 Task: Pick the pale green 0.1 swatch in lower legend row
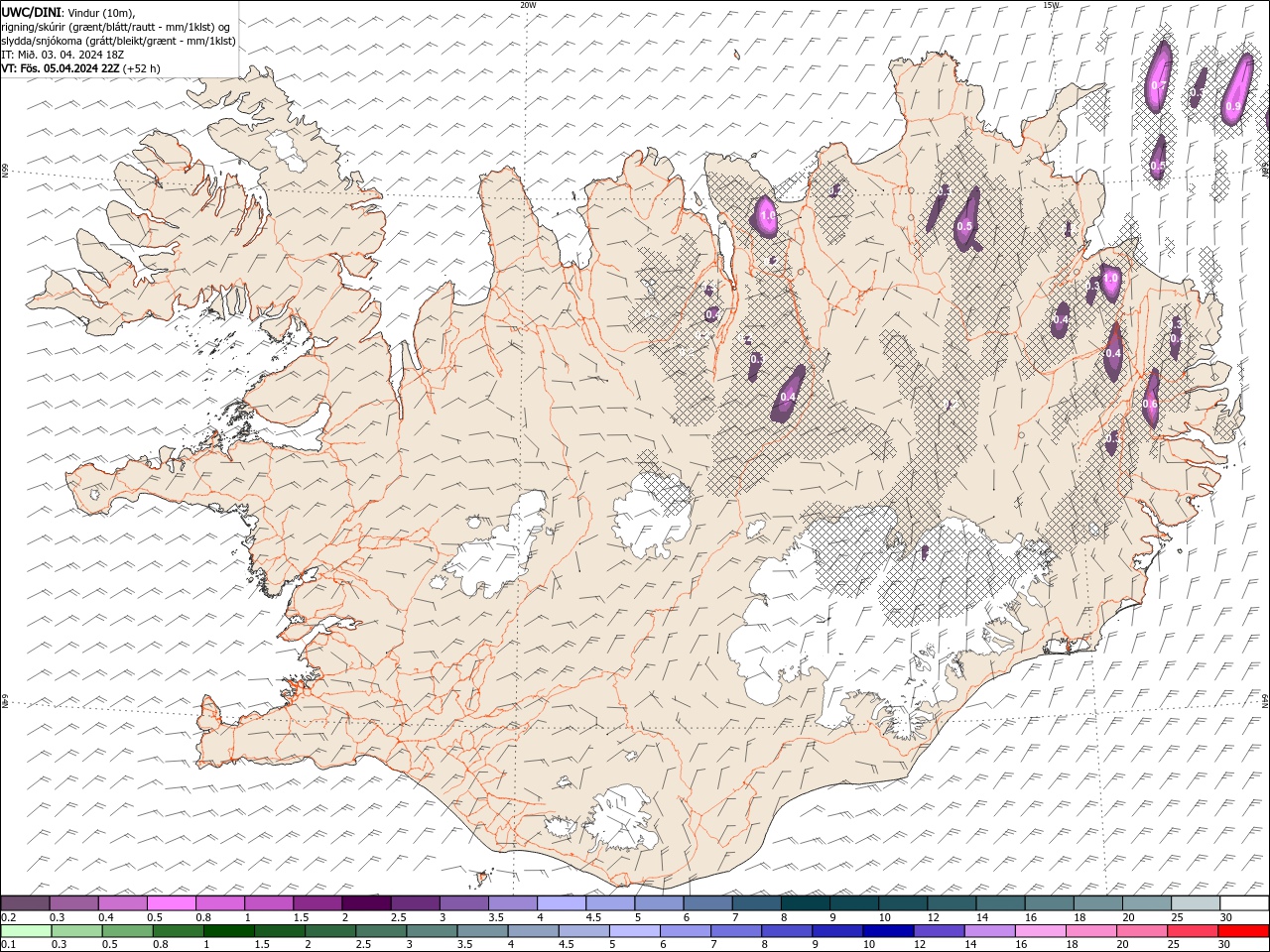click(x=26, y=931)
